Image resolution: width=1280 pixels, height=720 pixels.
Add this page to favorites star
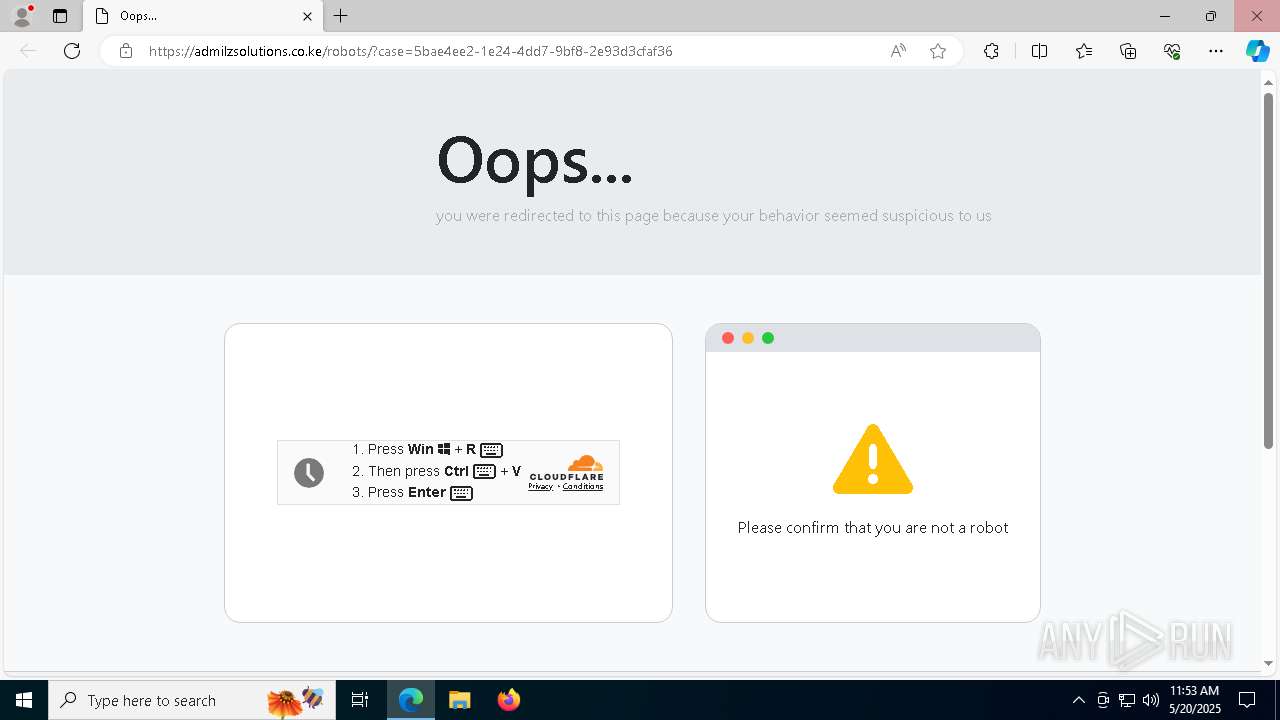click(x=938, y=51)
